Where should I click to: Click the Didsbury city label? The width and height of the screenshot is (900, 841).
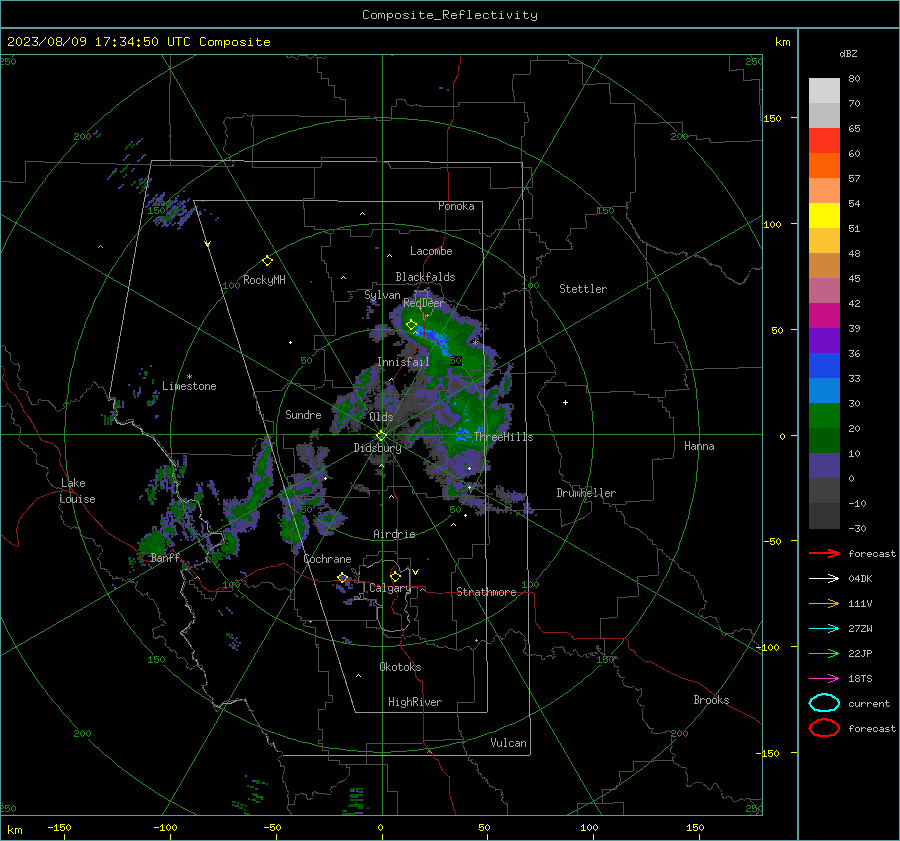click(x=377, y=448)
